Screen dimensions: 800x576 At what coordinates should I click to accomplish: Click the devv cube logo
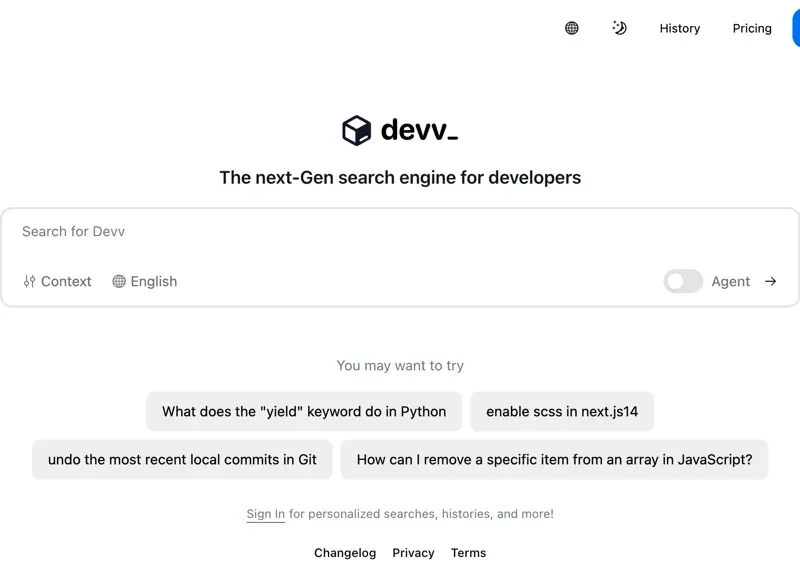tap(357, 128)
